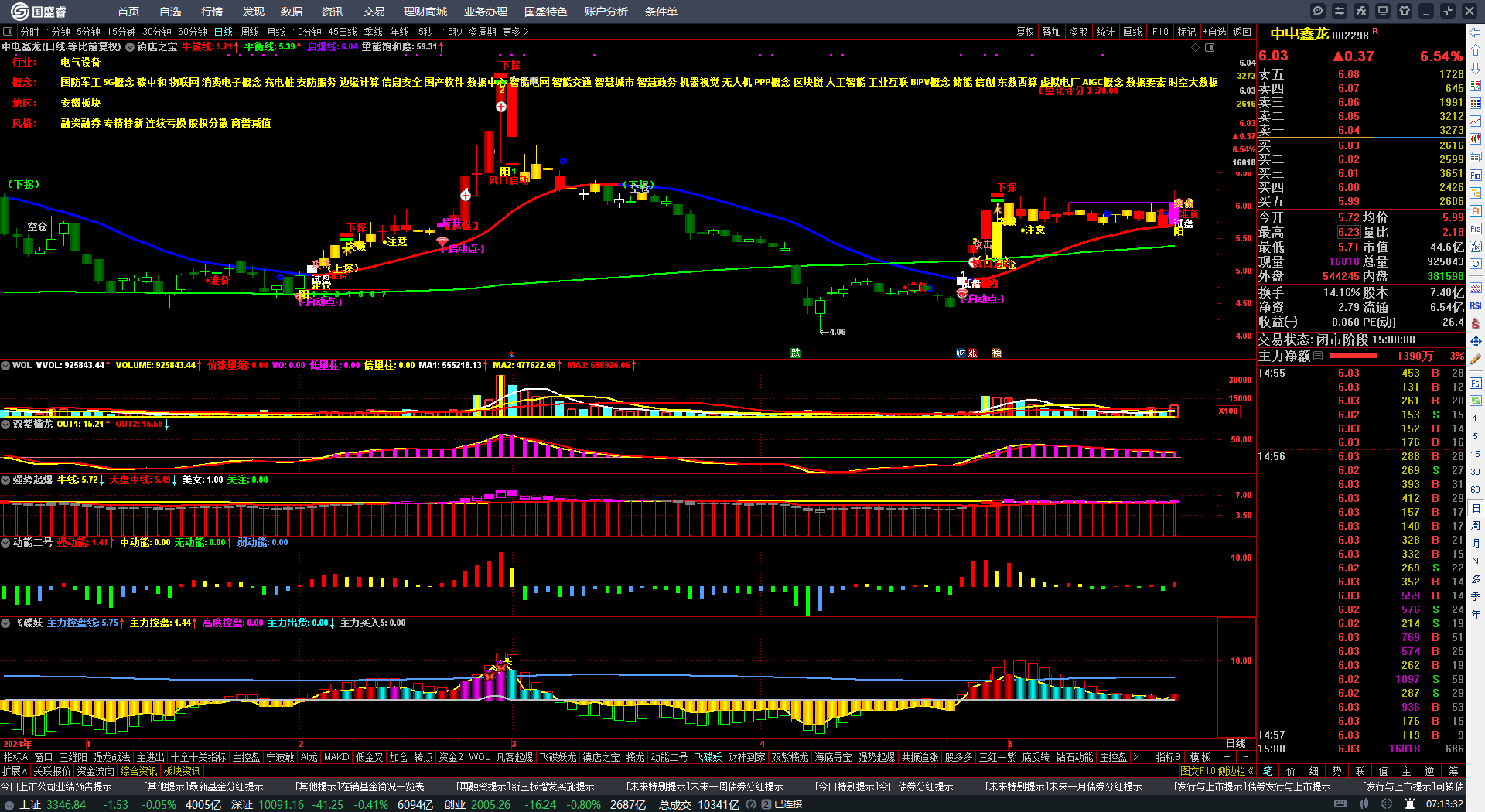Open the 模板 template selector
The height and width of the screenshot is (812, 1485).
pyautogui.click(x=1200, y=757)
